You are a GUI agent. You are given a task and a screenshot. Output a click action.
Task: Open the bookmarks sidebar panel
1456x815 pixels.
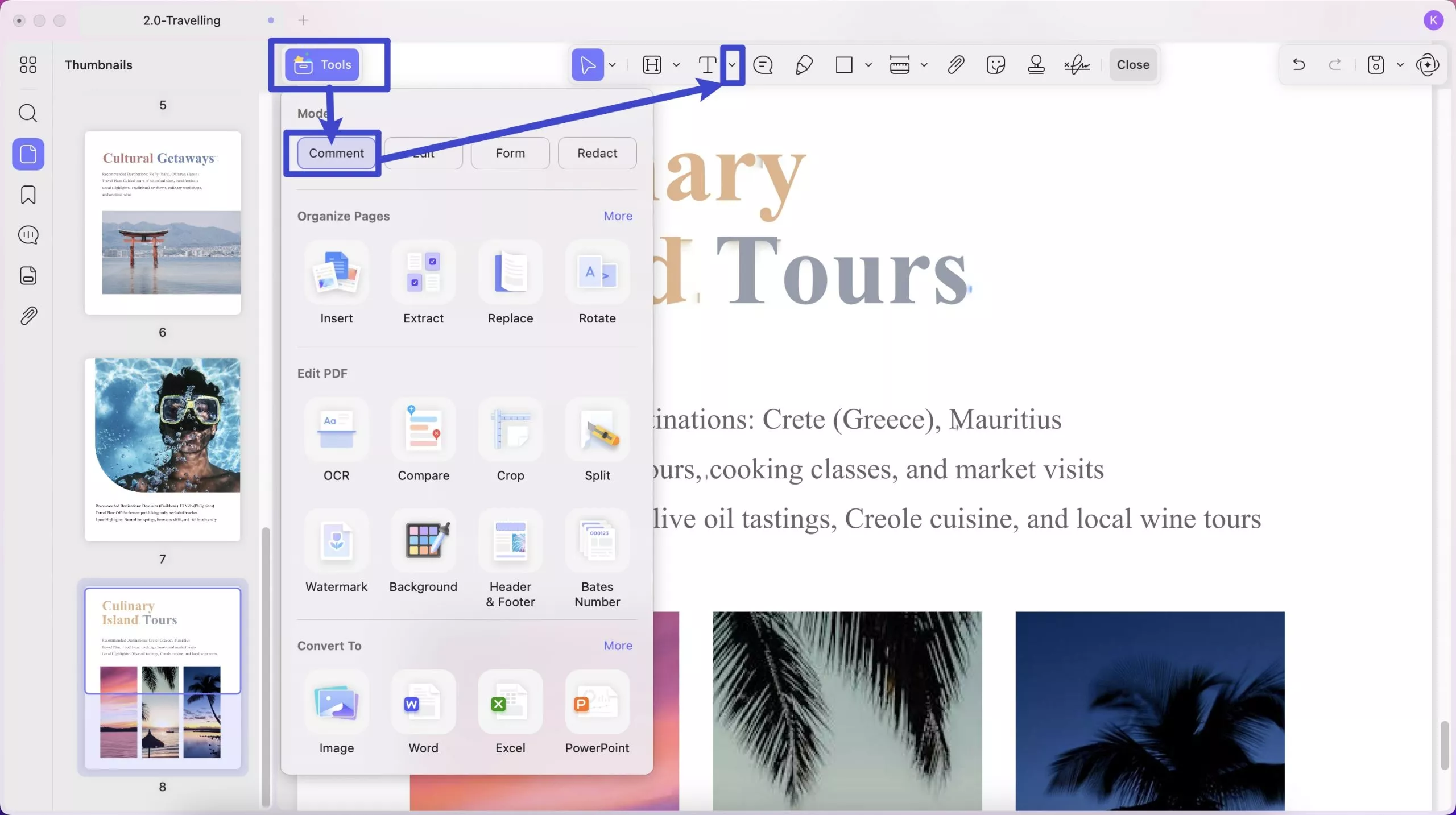click(28, 195)
